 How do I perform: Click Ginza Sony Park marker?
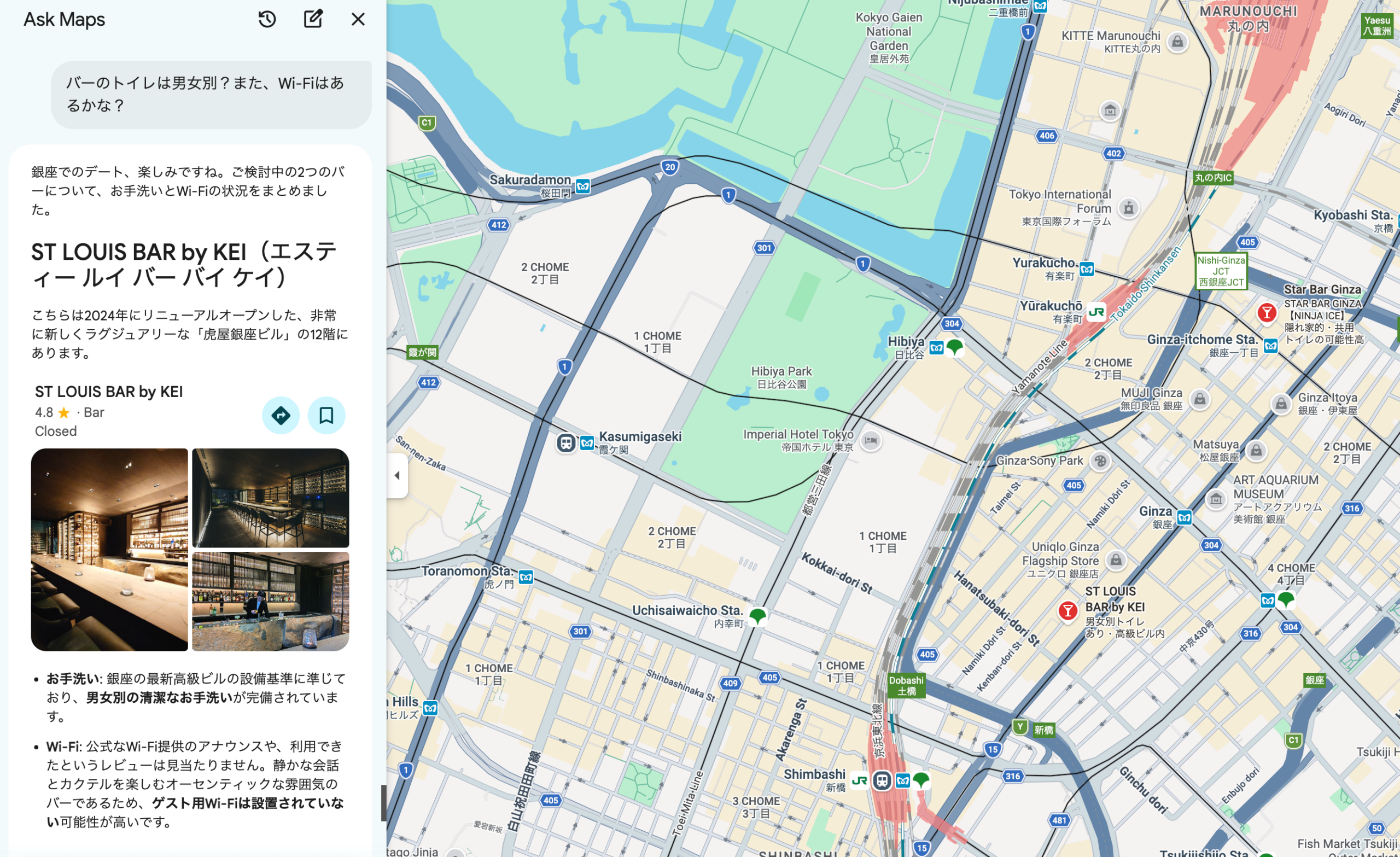click(1100, 461)
